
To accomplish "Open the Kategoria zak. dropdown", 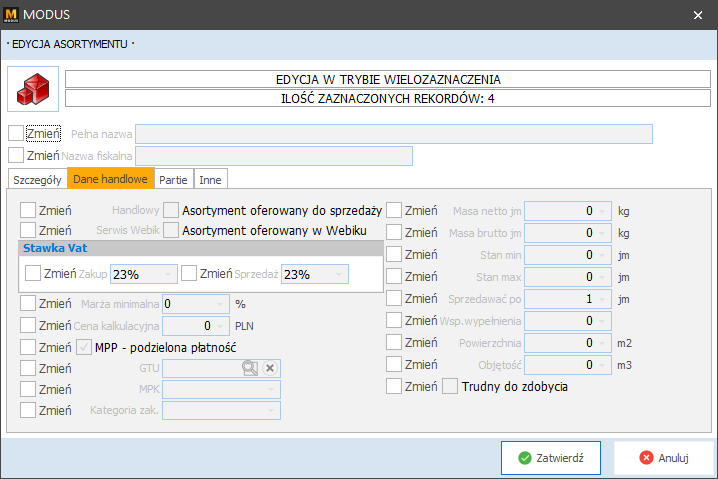I will 270,410.
